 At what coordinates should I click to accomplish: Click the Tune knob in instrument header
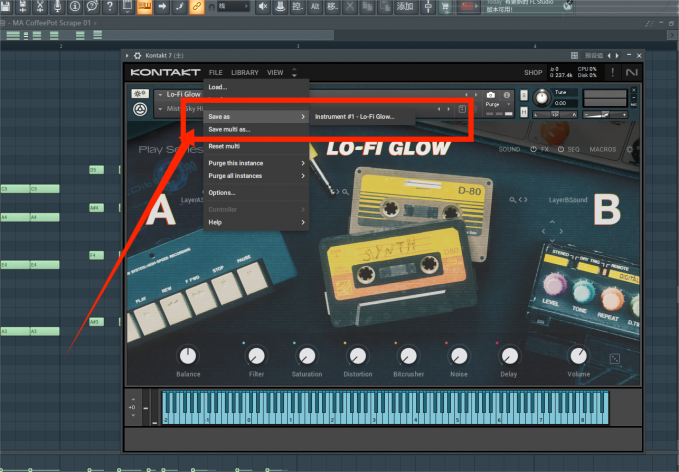(x=541, y=97)
